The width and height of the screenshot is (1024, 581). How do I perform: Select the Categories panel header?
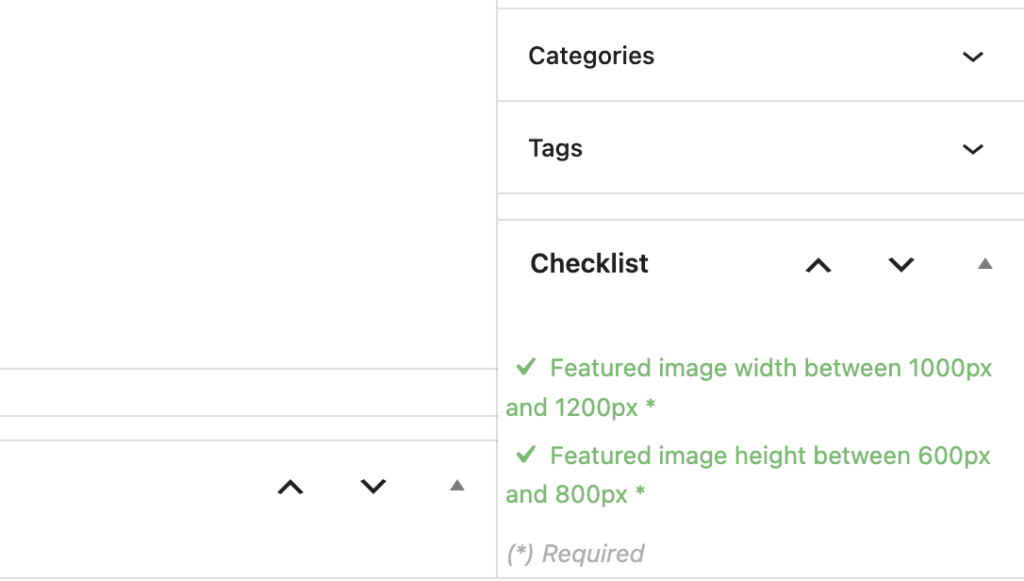[591, 57]
